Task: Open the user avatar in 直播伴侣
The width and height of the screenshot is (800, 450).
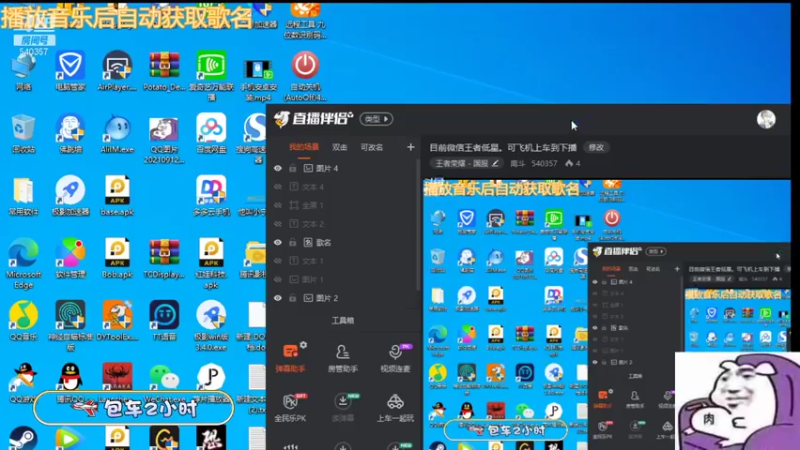Action: pyautogui.click(x=766, y=119)
